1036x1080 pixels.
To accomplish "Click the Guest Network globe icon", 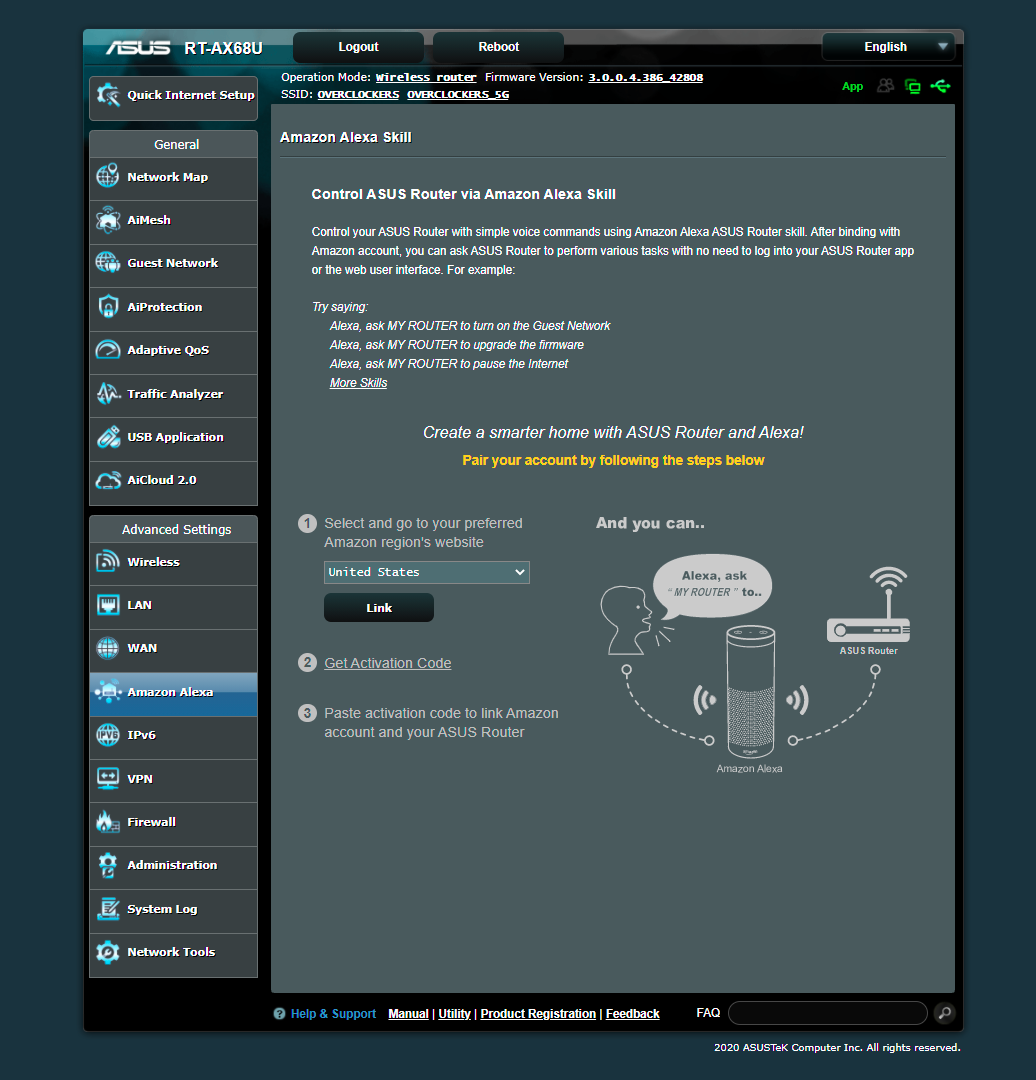I will click(108, 262).
